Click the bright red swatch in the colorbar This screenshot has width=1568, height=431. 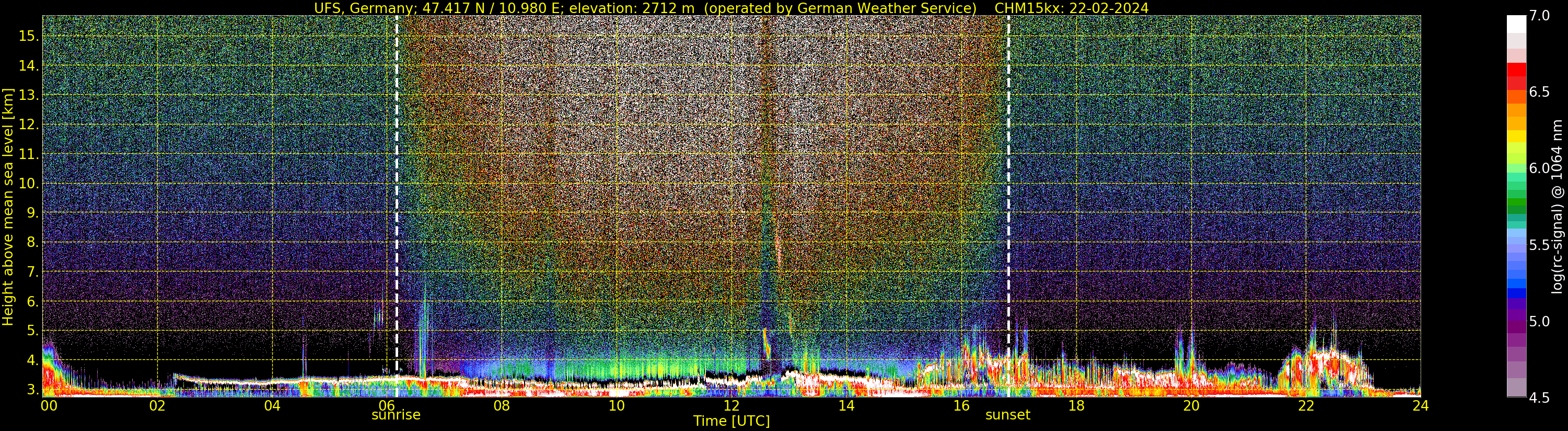tap(1516, 70)
